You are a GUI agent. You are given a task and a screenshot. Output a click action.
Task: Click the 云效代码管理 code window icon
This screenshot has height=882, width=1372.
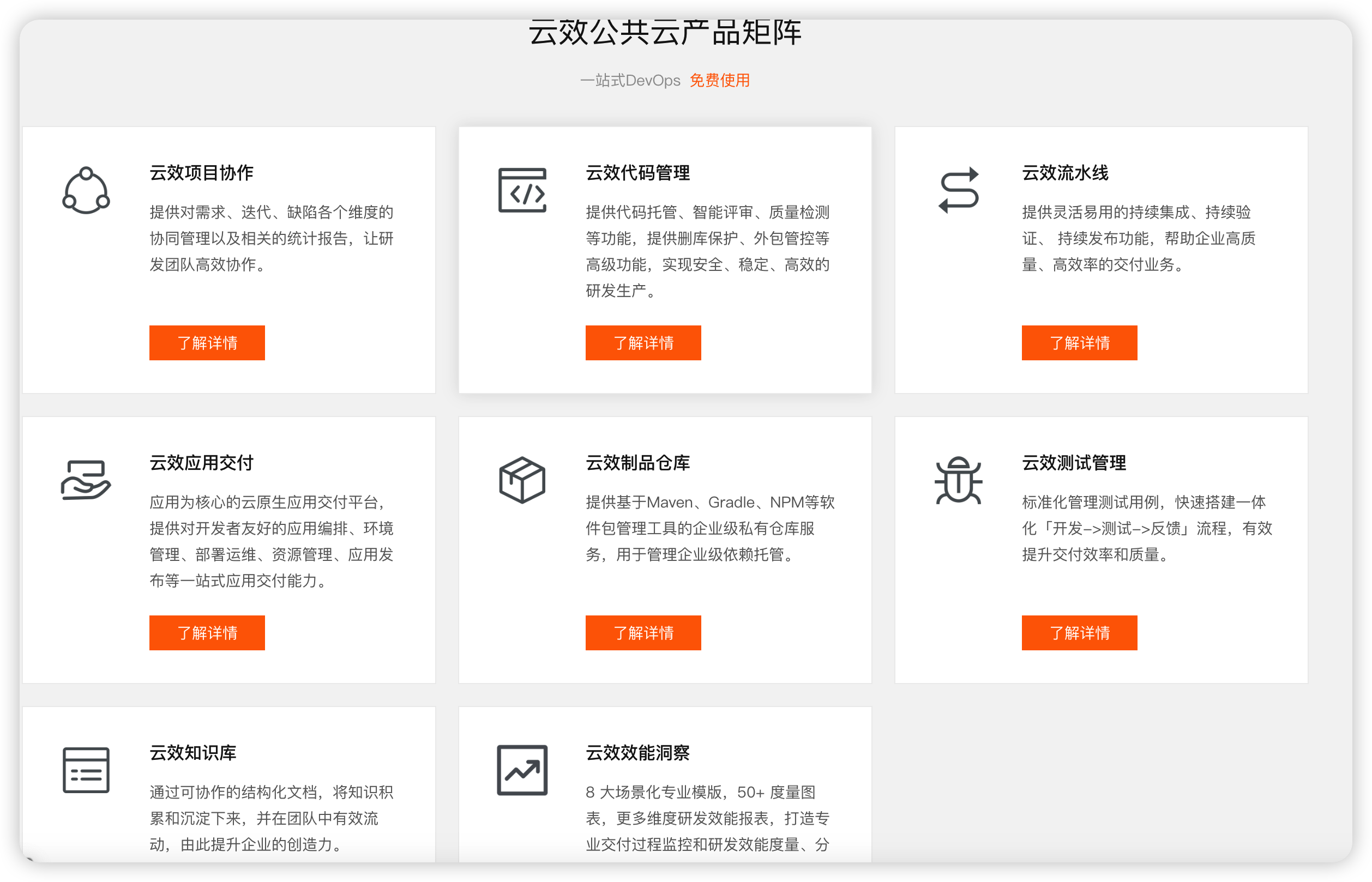(x=522, y=190)
